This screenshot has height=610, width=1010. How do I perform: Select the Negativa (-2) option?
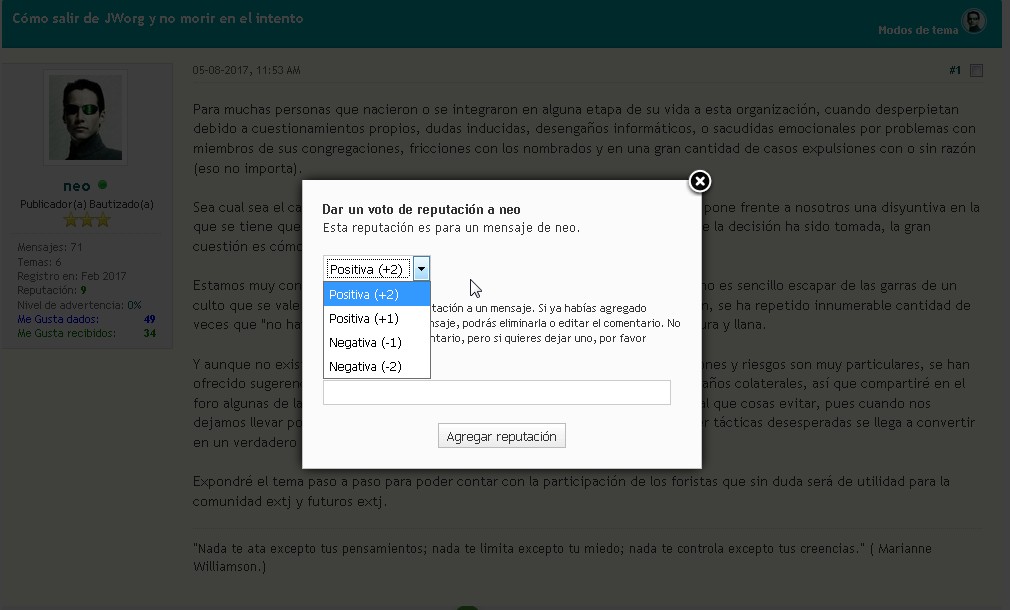click(x=376, y=366)
